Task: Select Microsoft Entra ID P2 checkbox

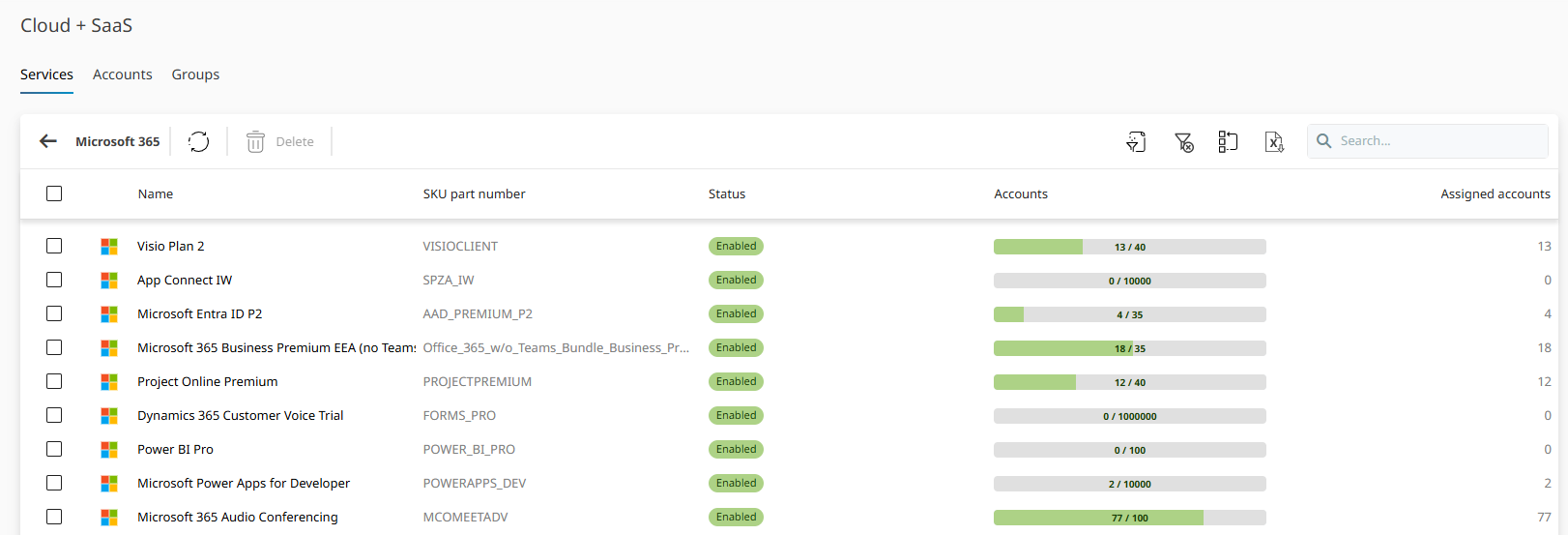Action: 54,313
